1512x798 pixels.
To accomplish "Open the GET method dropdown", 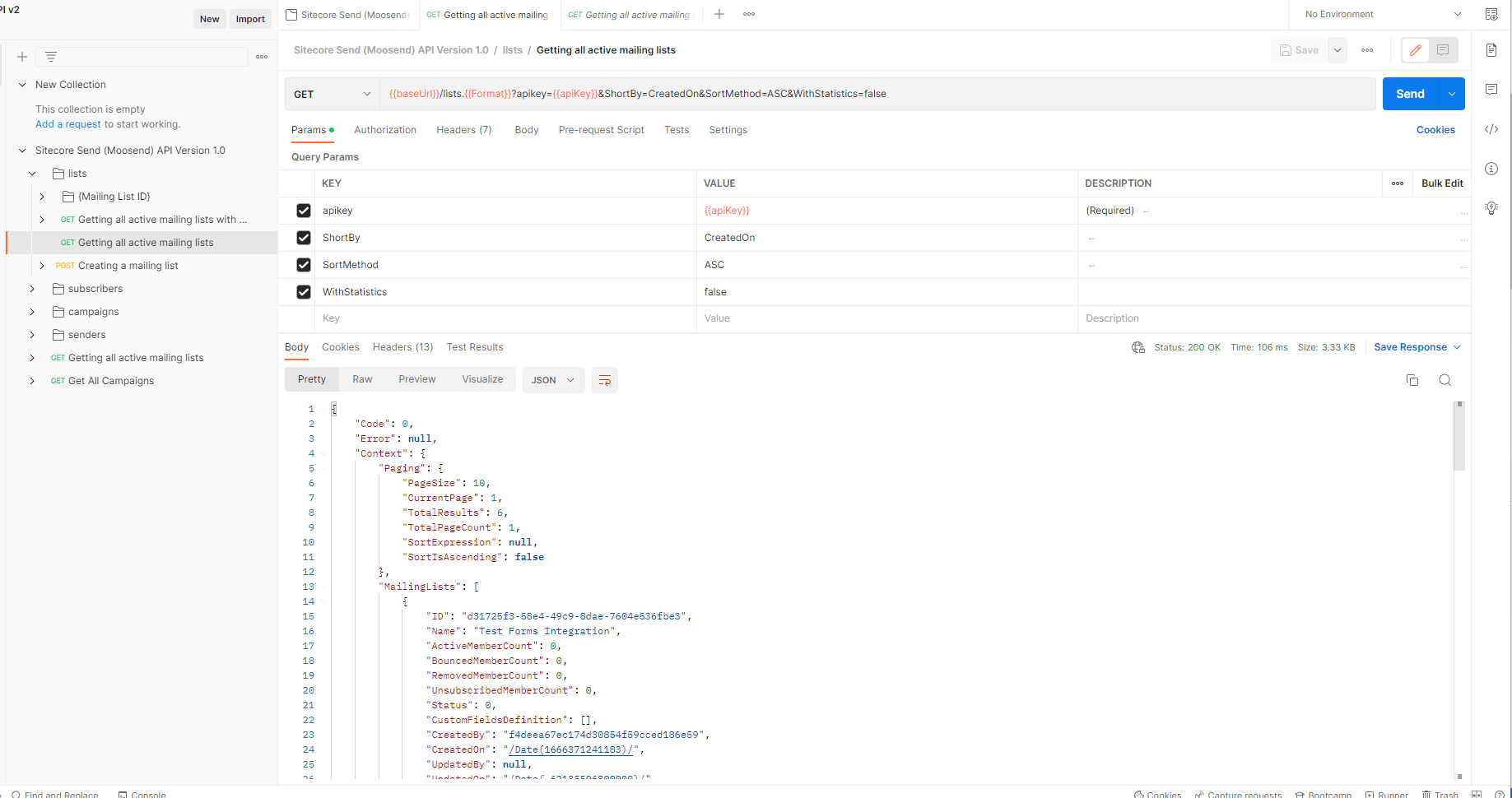I will [x=333, y=94].
